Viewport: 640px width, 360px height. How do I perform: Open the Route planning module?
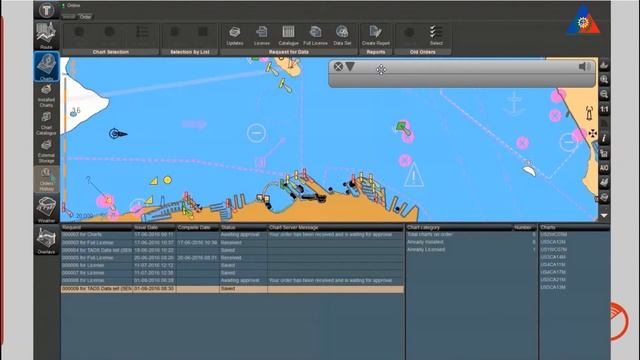[46, 35]
